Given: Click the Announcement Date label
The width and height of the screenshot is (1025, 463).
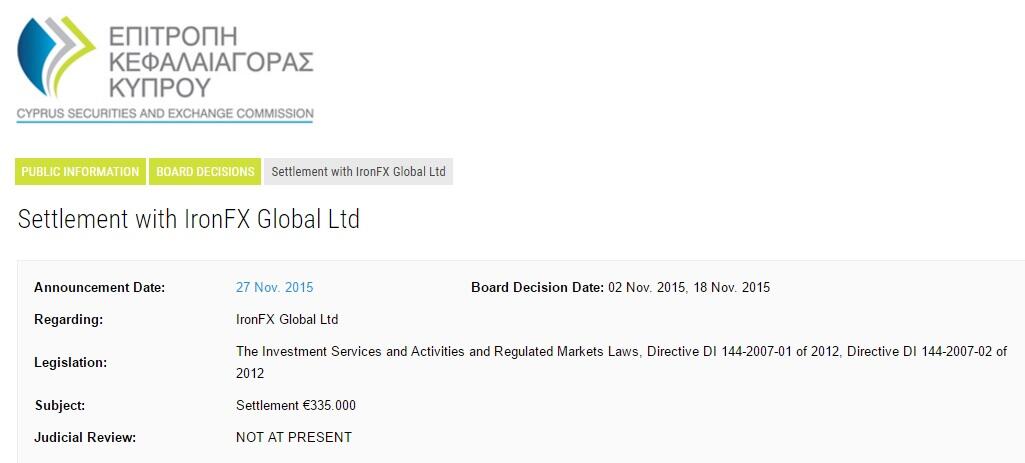Looking at the screenshot, I should click(x=99, y=287).
